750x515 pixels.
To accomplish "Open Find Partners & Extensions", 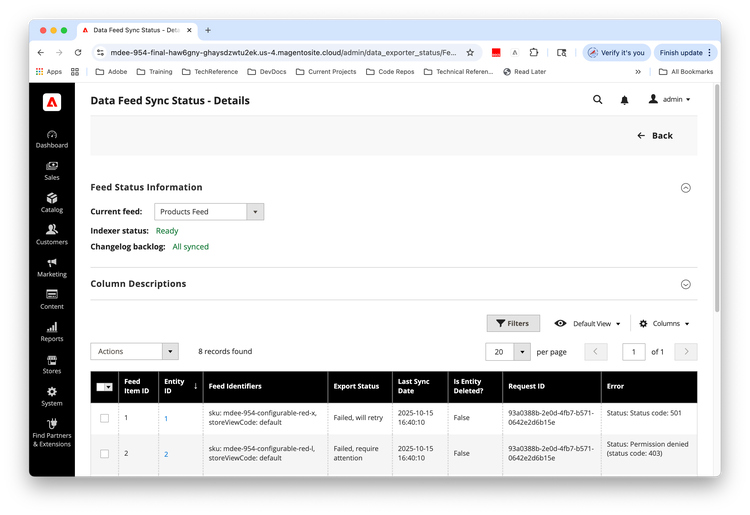I will [x=52, y=433].
